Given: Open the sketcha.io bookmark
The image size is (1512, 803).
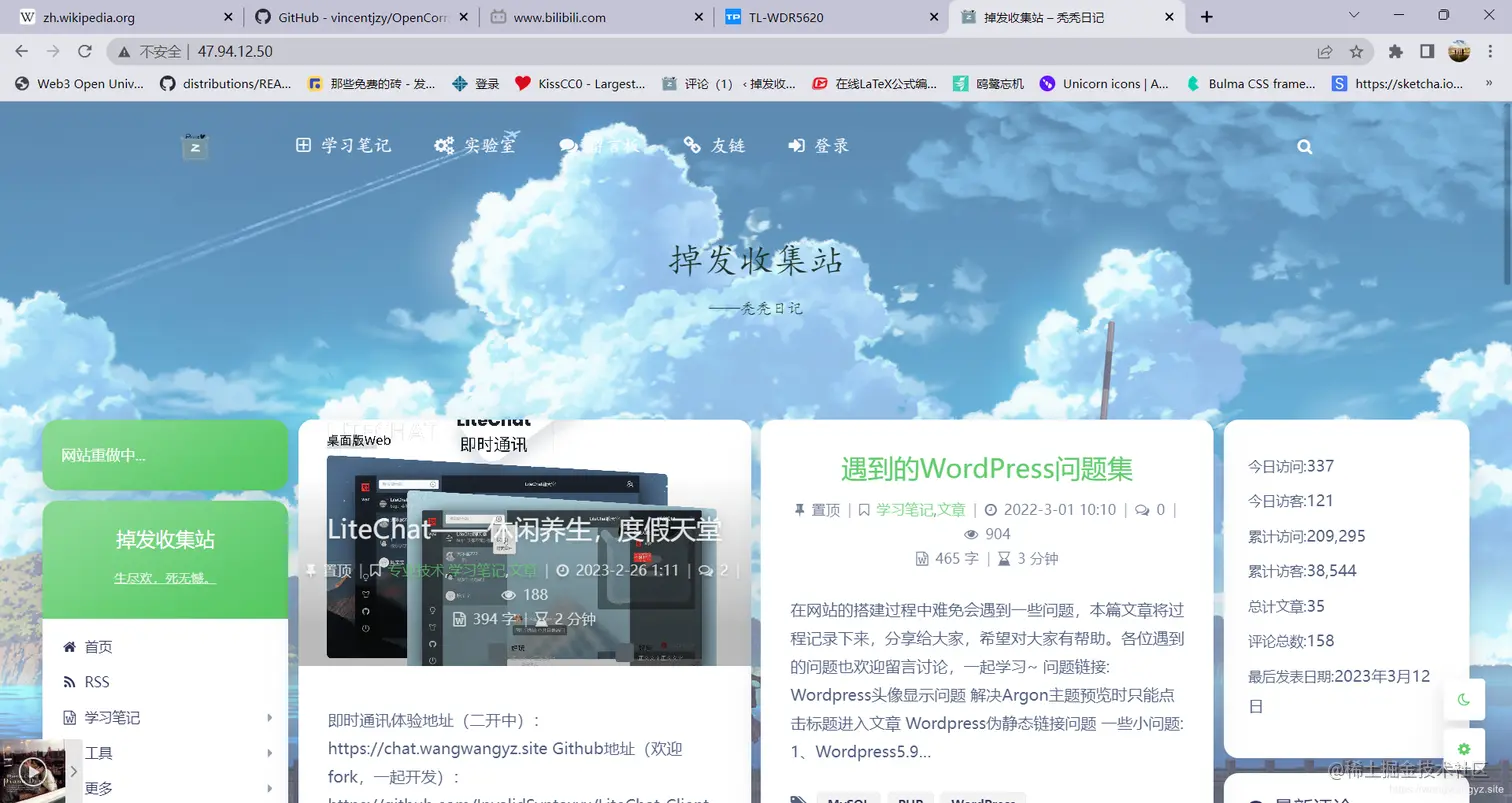Looking at the screenshot, I should (x=1398, y=84).
